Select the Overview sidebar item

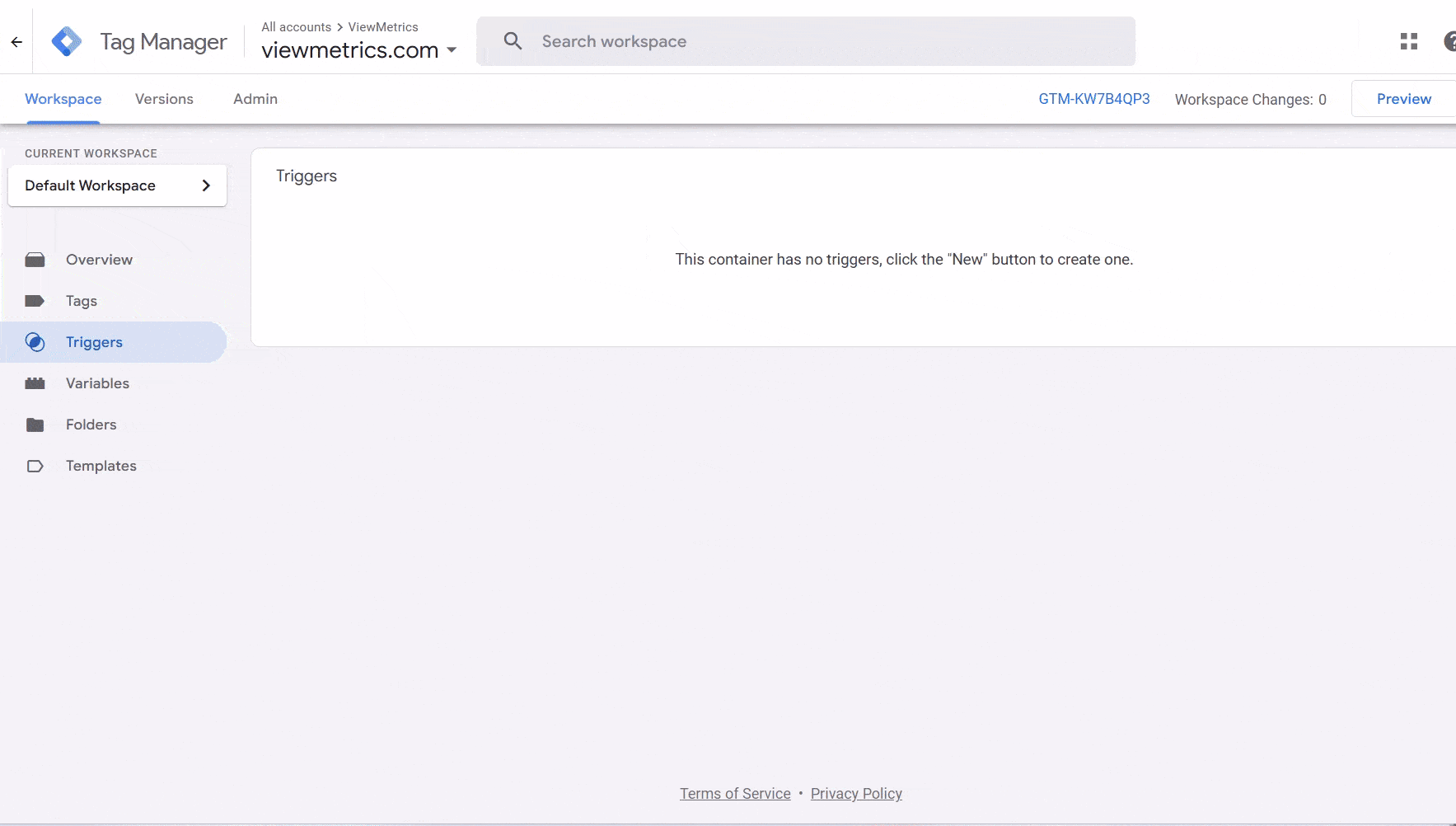114,260
